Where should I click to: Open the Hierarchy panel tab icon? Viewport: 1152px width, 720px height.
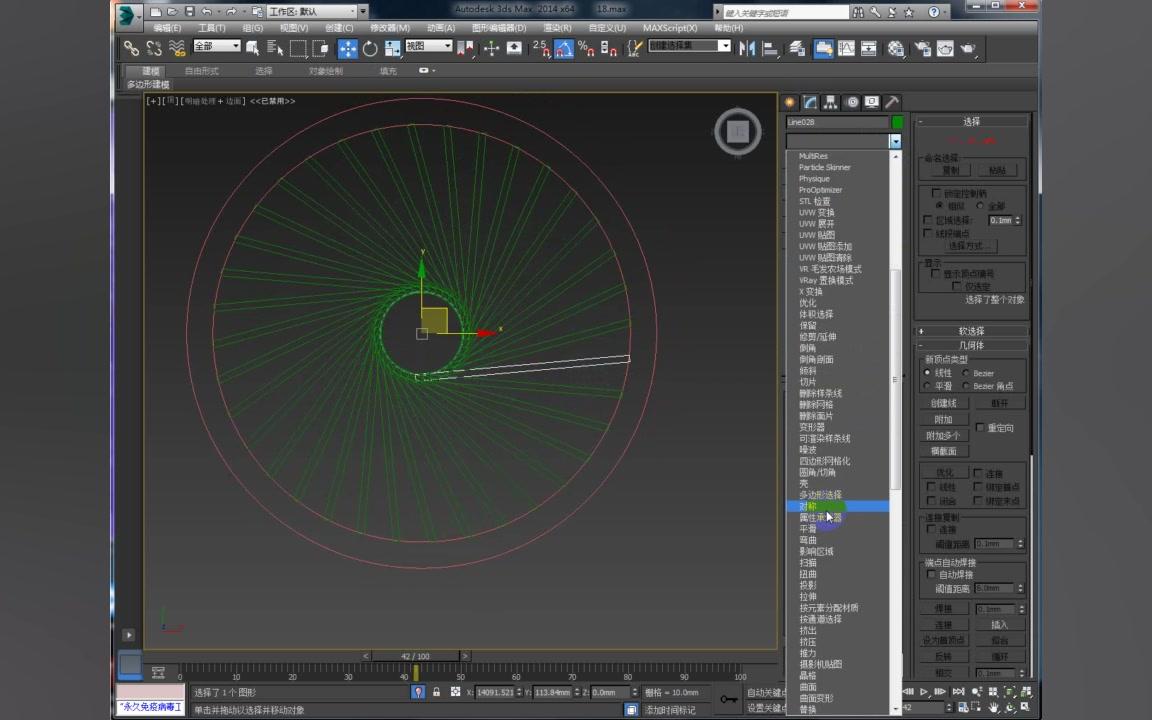click(x=830, y=102)
